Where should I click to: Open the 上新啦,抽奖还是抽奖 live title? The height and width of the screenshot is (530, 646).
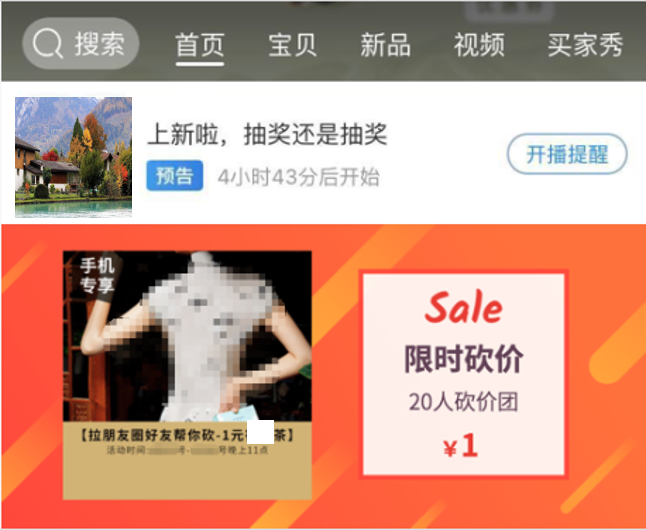267,135
